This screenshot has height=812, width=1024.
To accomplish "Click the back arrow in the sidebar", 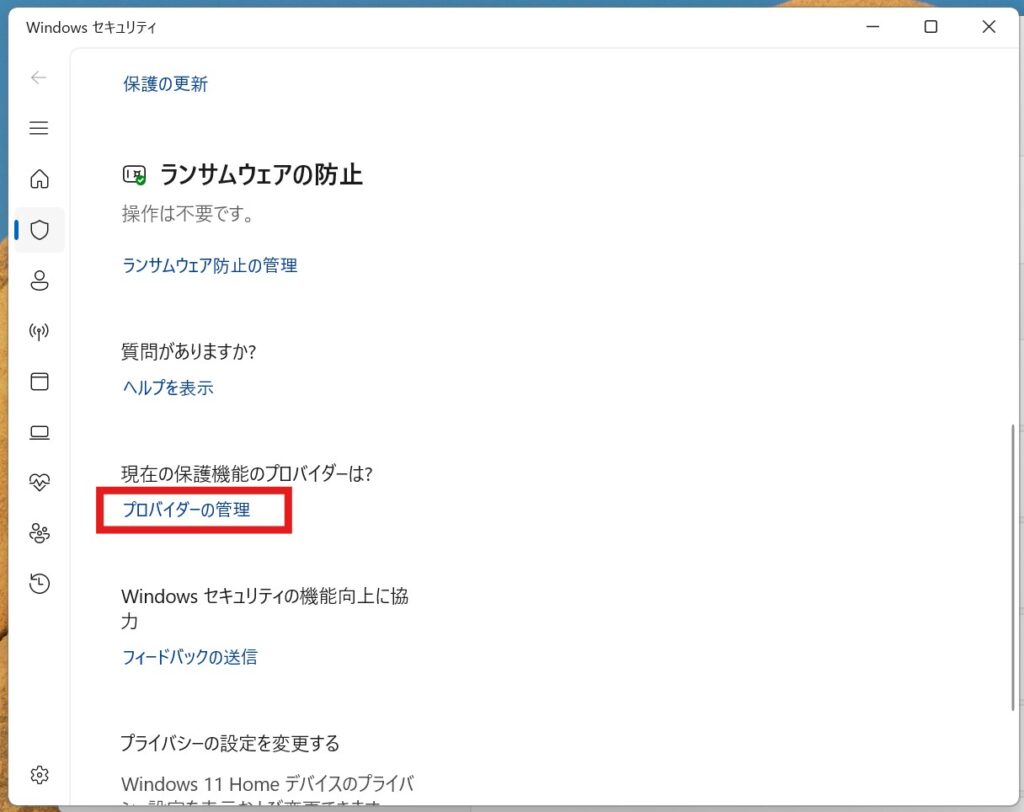I will tap(39, 77).
